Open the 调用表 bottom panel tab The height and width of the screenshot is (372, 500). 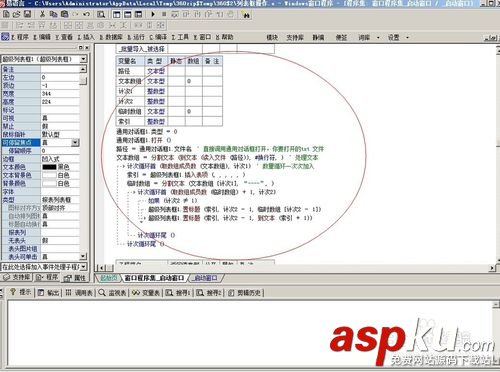click(79, 293)
